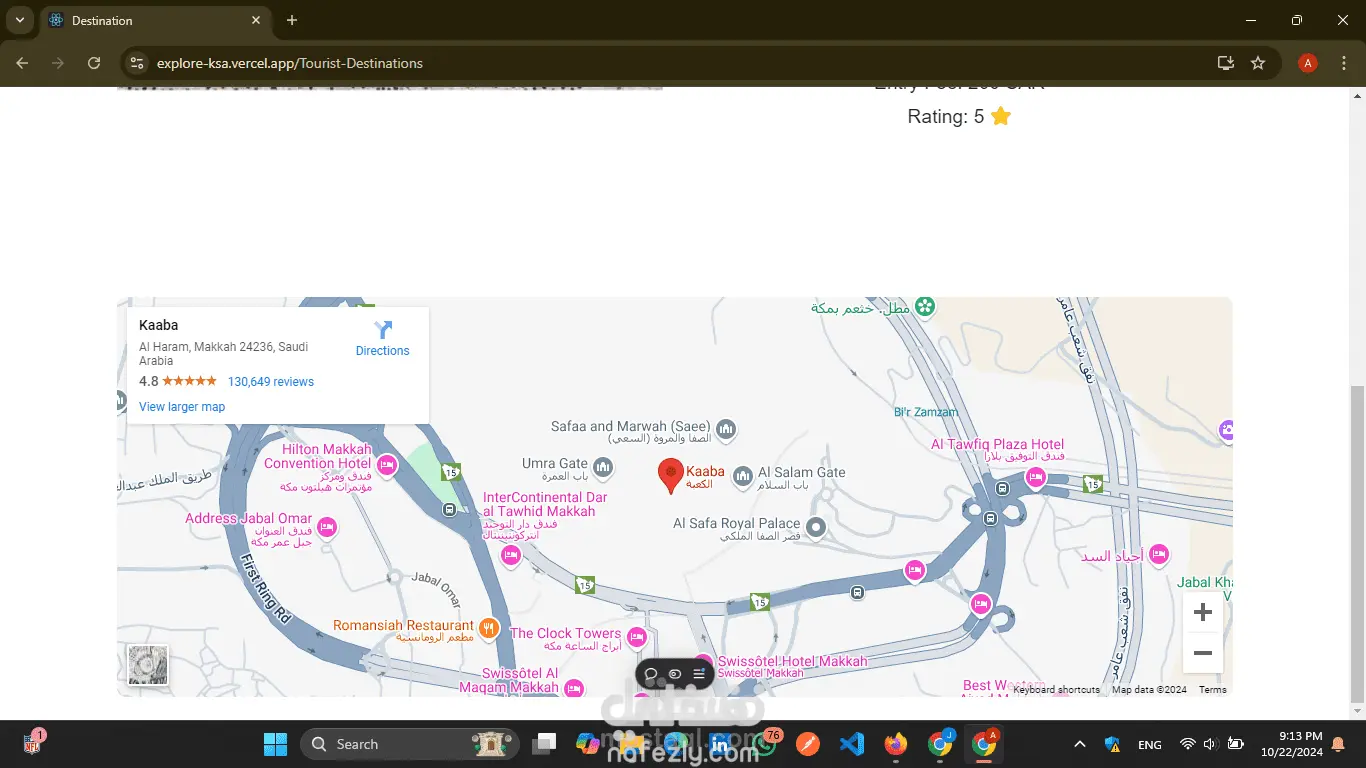Viewport: 1366px width, 768px height.
Task: Select the red Kaaba map pin
Action: [670, 476]
